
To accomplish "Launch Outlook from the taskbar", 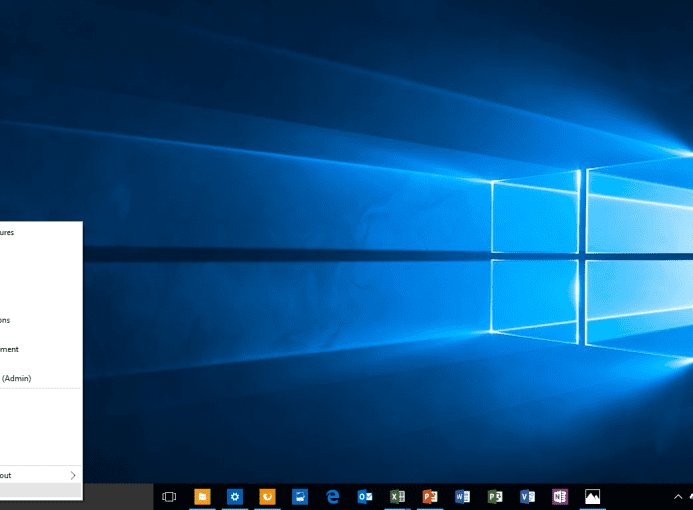I will (x=365, y=497).
